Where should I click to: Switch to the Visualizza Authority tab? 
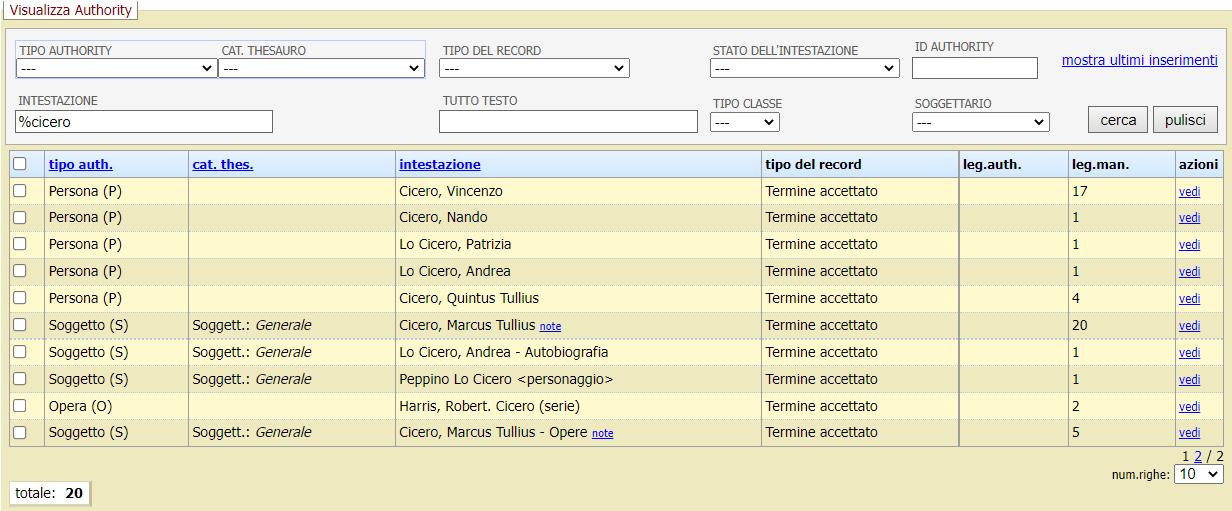(x=70, y=10)
